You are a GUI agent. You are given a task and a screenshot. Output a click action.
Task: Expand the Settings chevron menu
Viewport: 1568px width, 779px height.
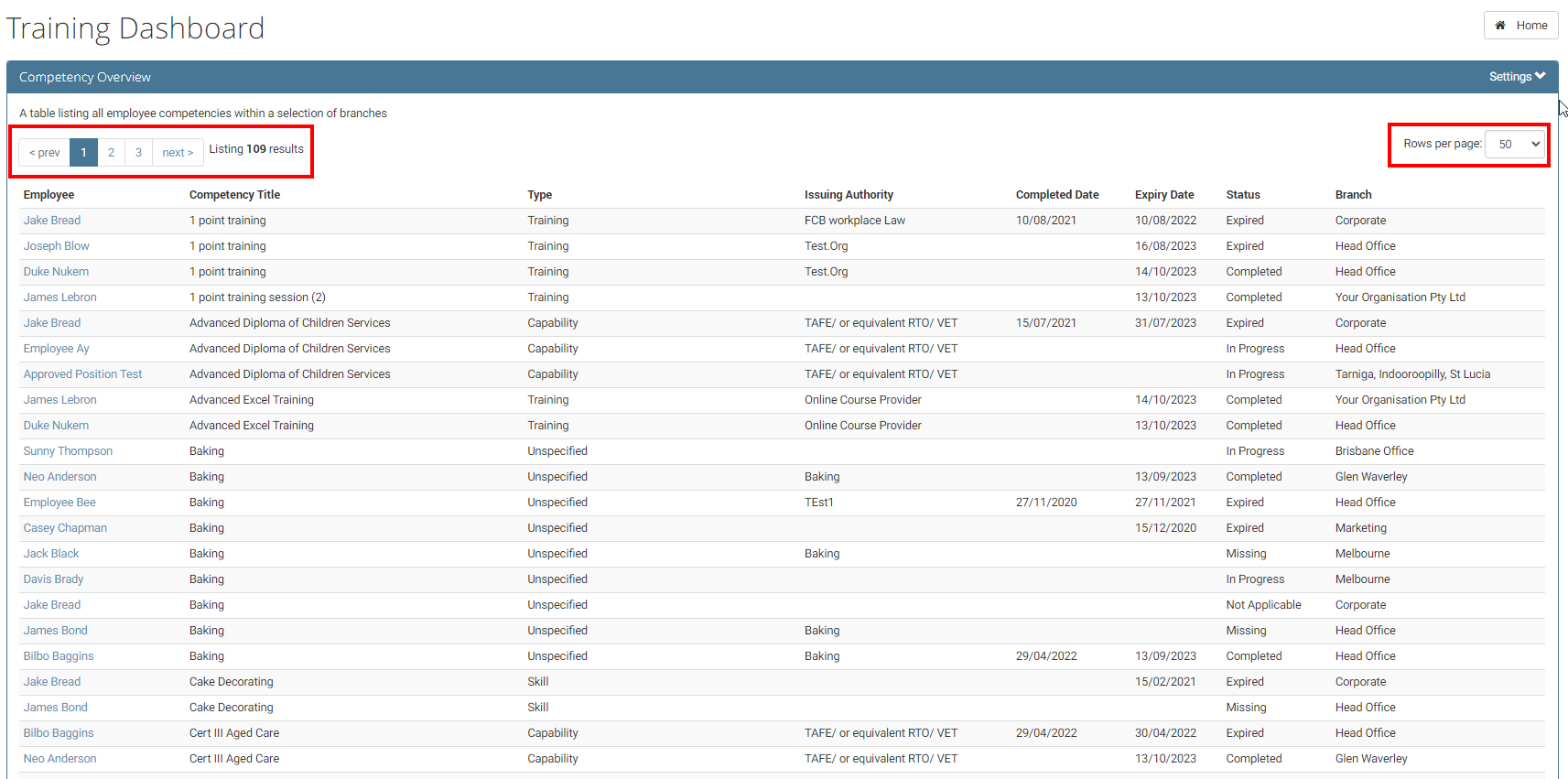pos(1517,77)
